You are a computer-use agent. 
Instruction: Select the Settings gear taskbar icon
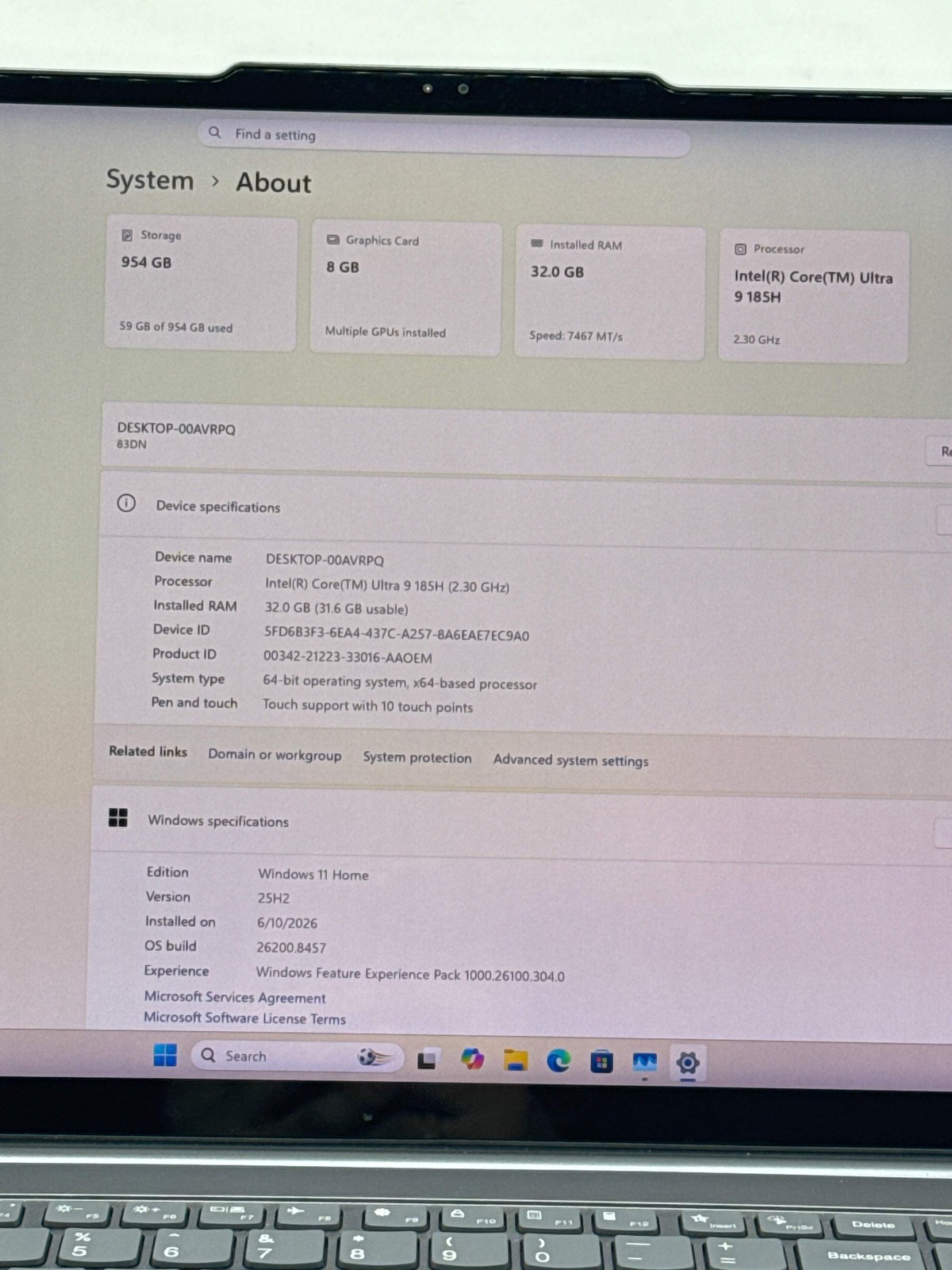(688, 1063)
